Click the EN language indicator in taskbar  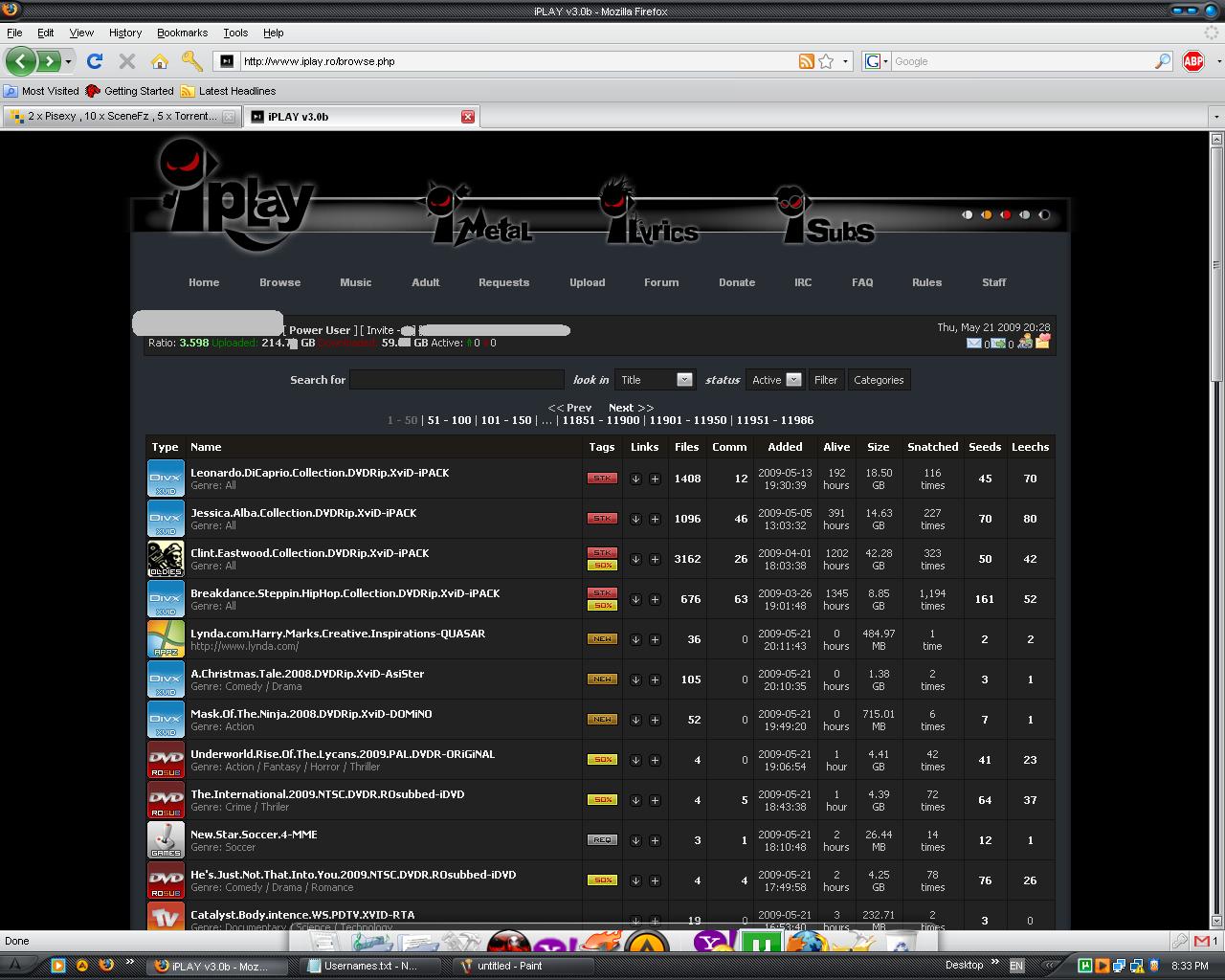pyautogui.click(x=1016, y=966)
